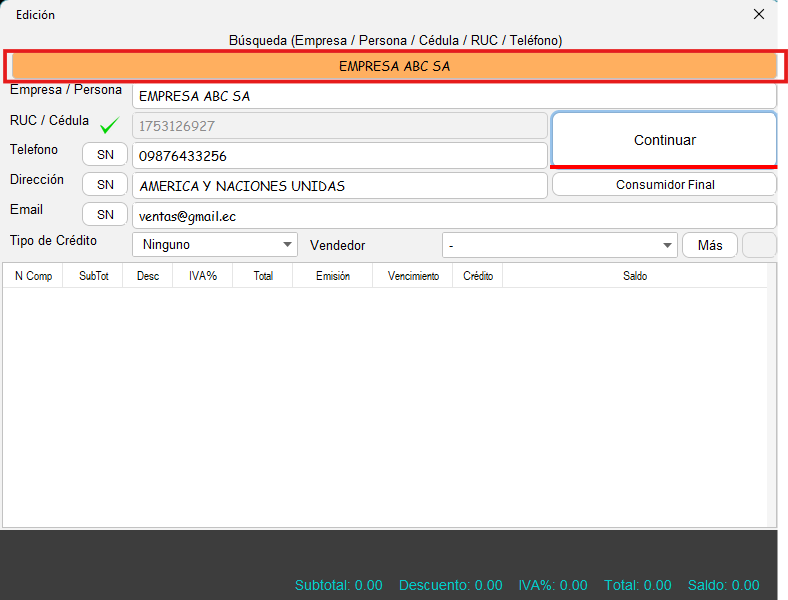Select the Saldo column header

tap(634, 276)
